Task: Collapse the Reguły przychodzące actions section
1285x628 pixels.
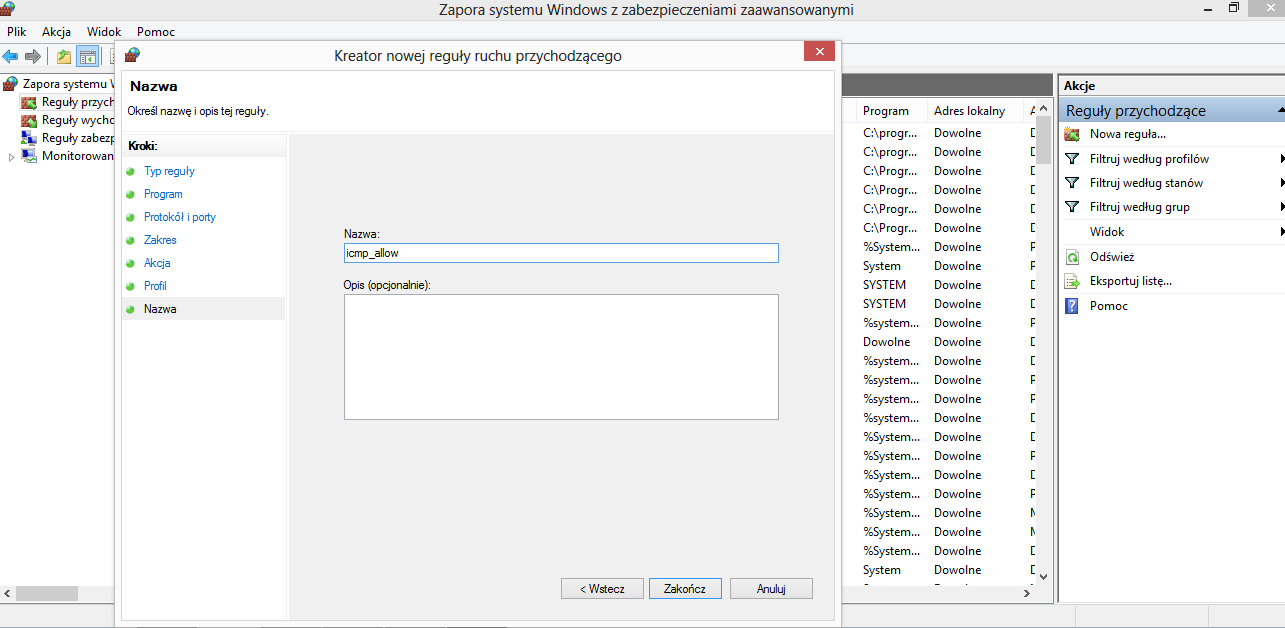Action: coord(1280,110)
